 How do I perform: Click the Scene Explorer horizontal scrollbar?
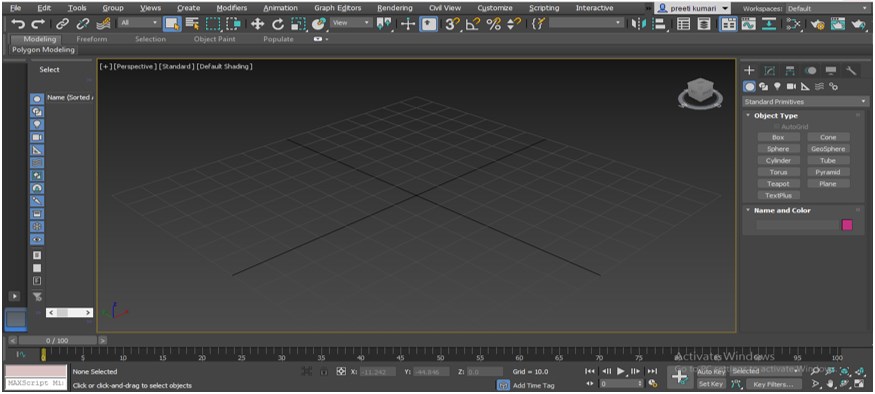pos(69,313)
